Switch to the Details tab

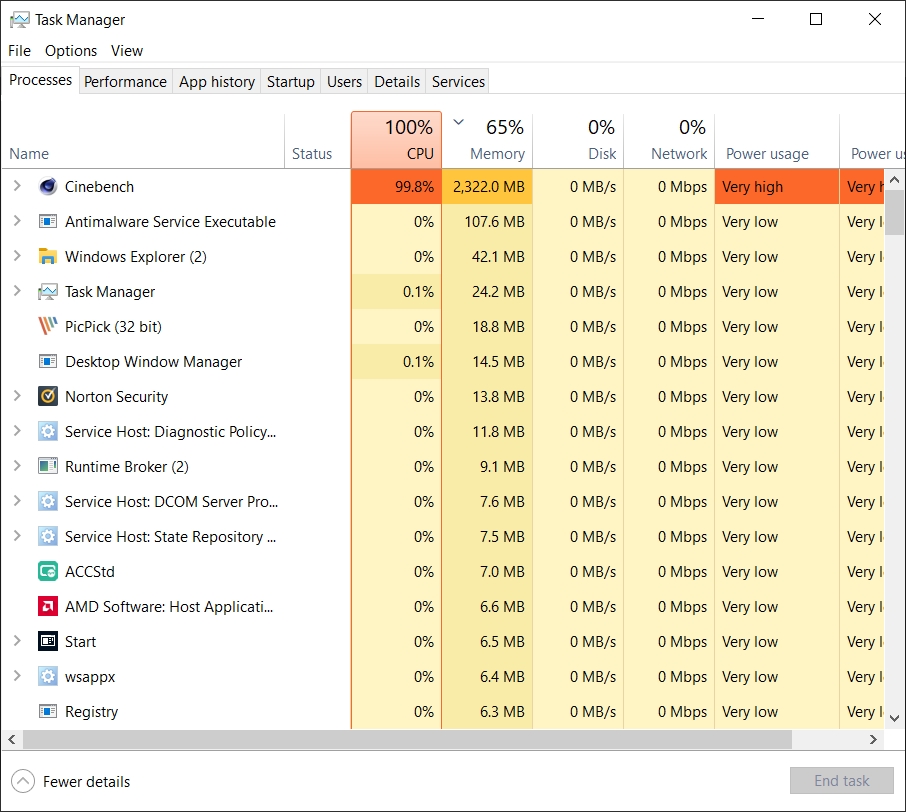tap(397, 81)
